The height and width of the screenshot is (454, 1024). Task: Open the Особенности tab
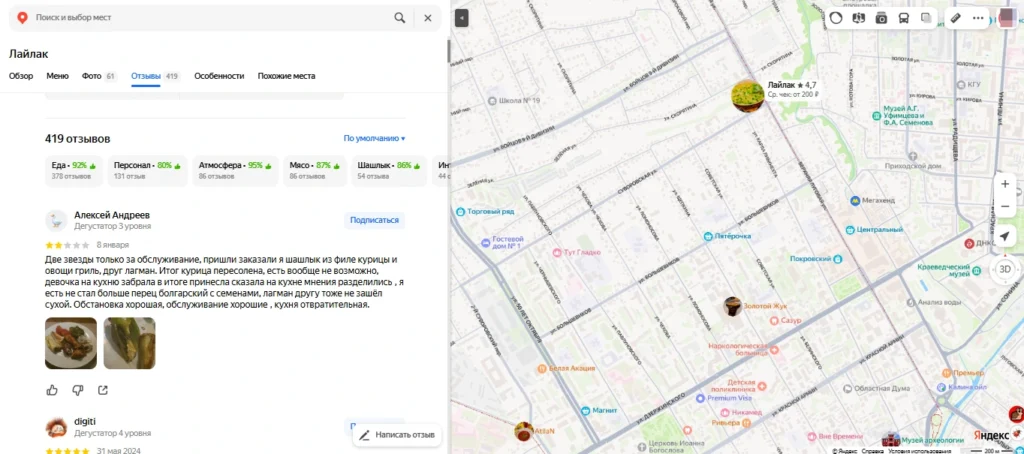[219, 76]
